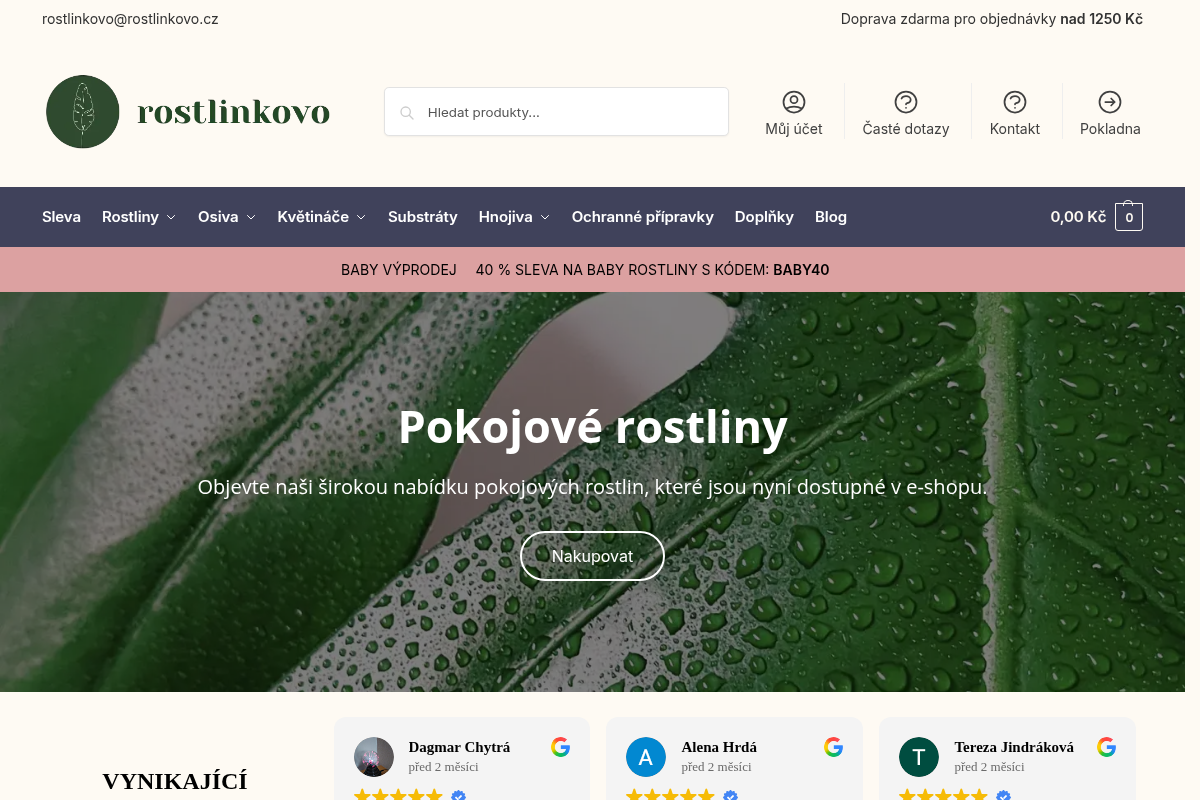Expand the Květináče menu chevron
Screen dimensions: 1200x800
[361, 217]
